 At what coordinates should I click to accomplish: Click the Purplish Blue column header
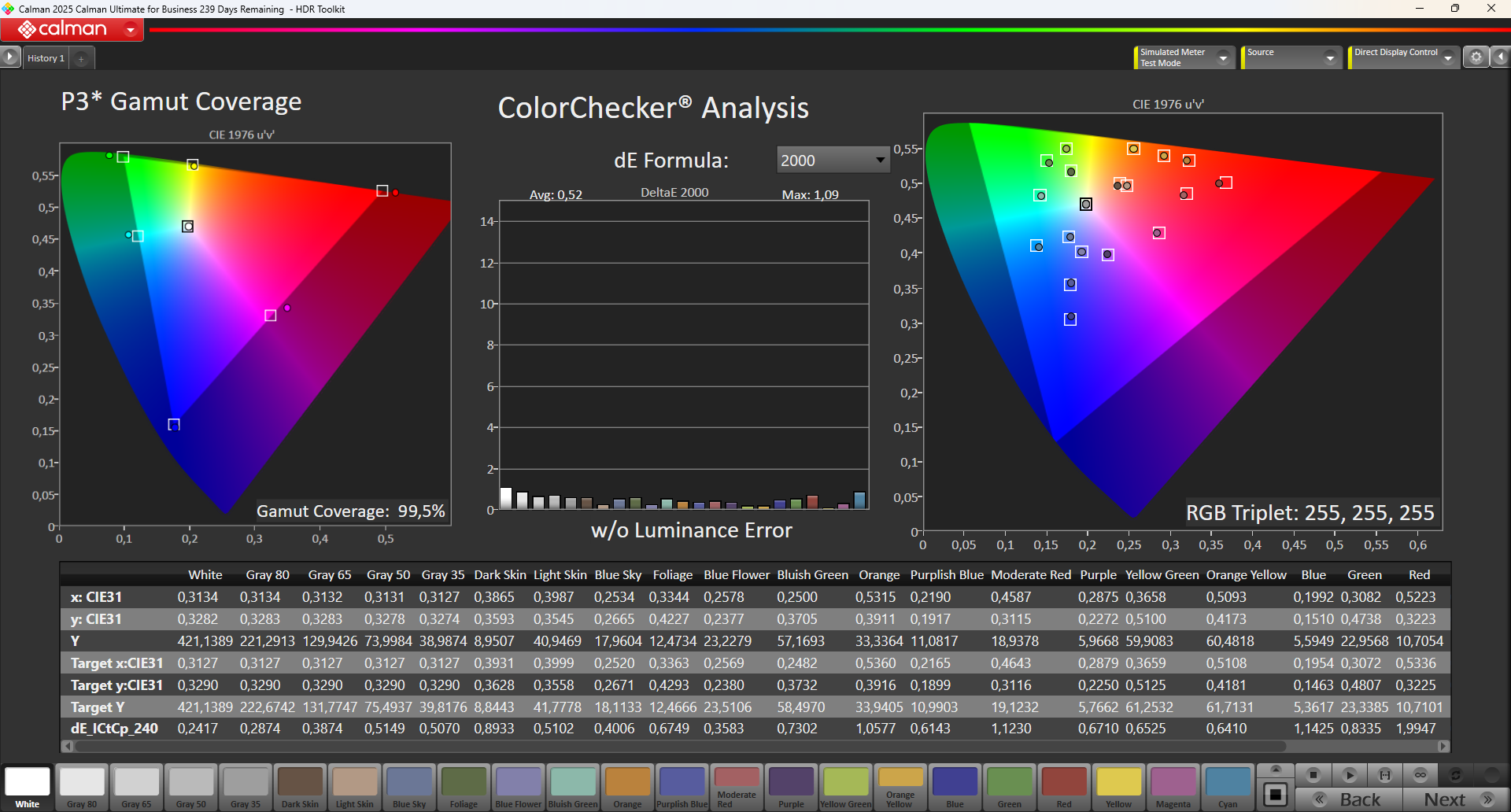pos(947,574)
